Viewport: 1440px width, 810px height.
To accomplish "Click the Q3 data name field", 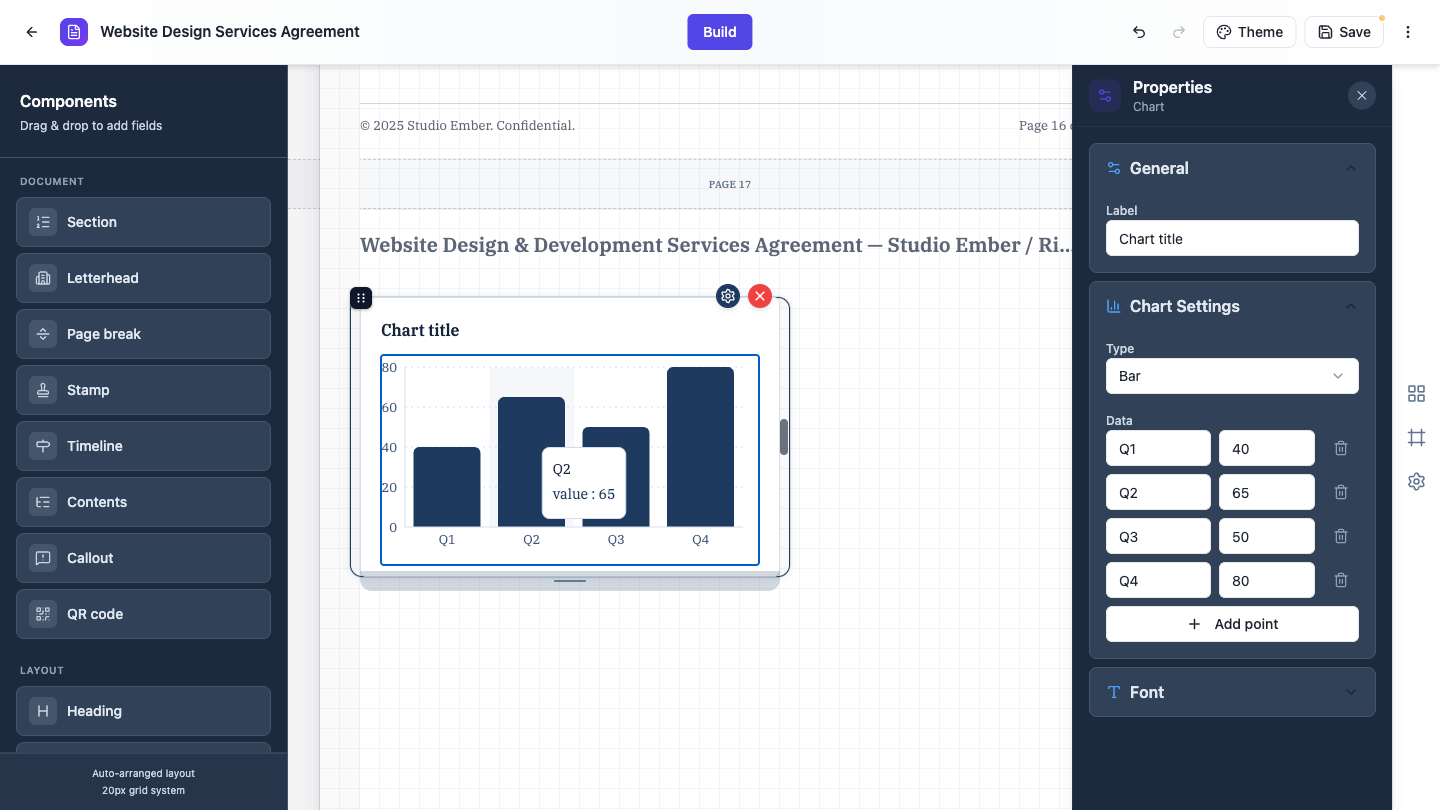I will coord(1158,536).
